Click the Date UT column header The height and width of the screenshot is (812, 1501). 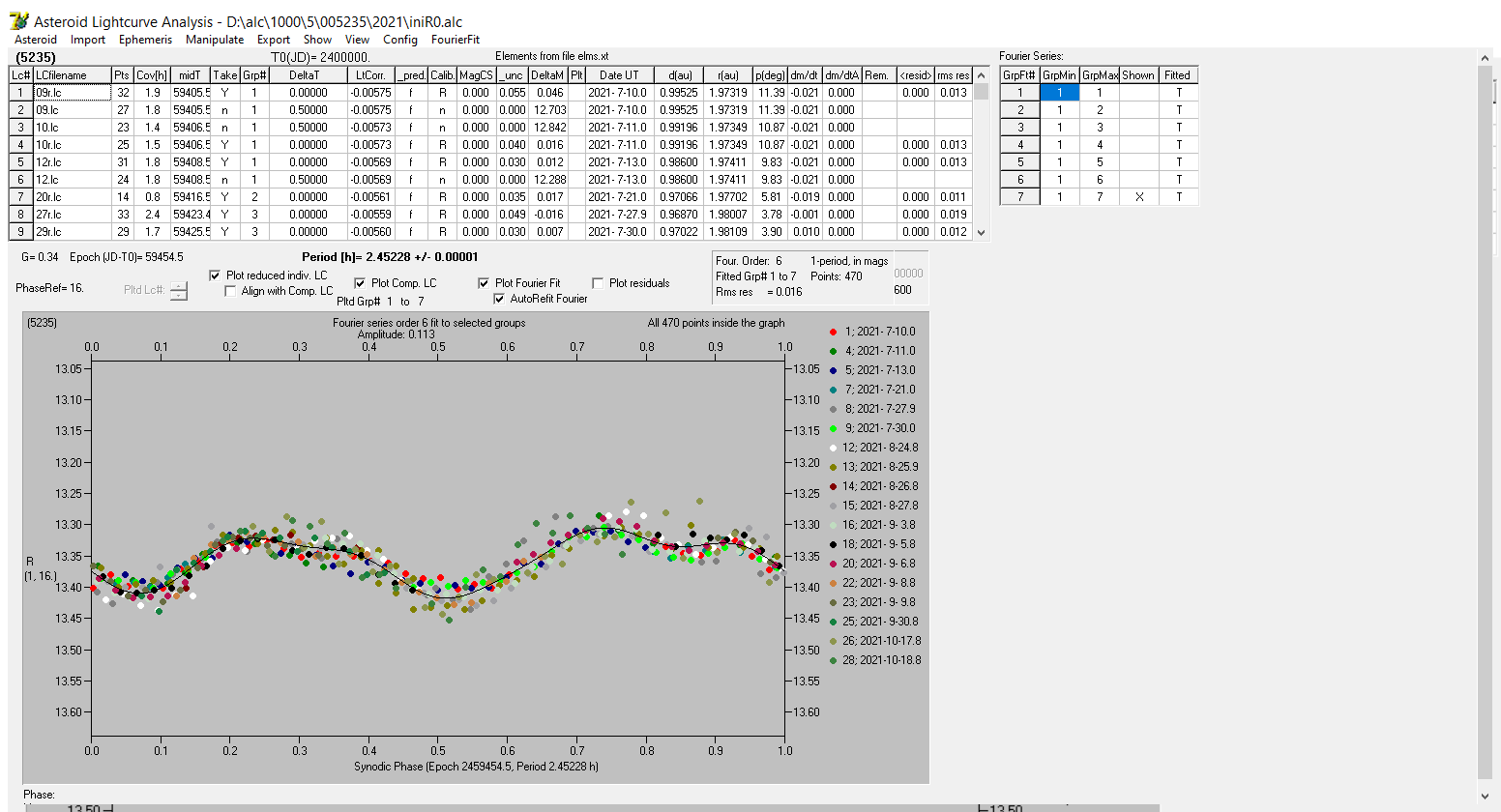pos(619,75)
